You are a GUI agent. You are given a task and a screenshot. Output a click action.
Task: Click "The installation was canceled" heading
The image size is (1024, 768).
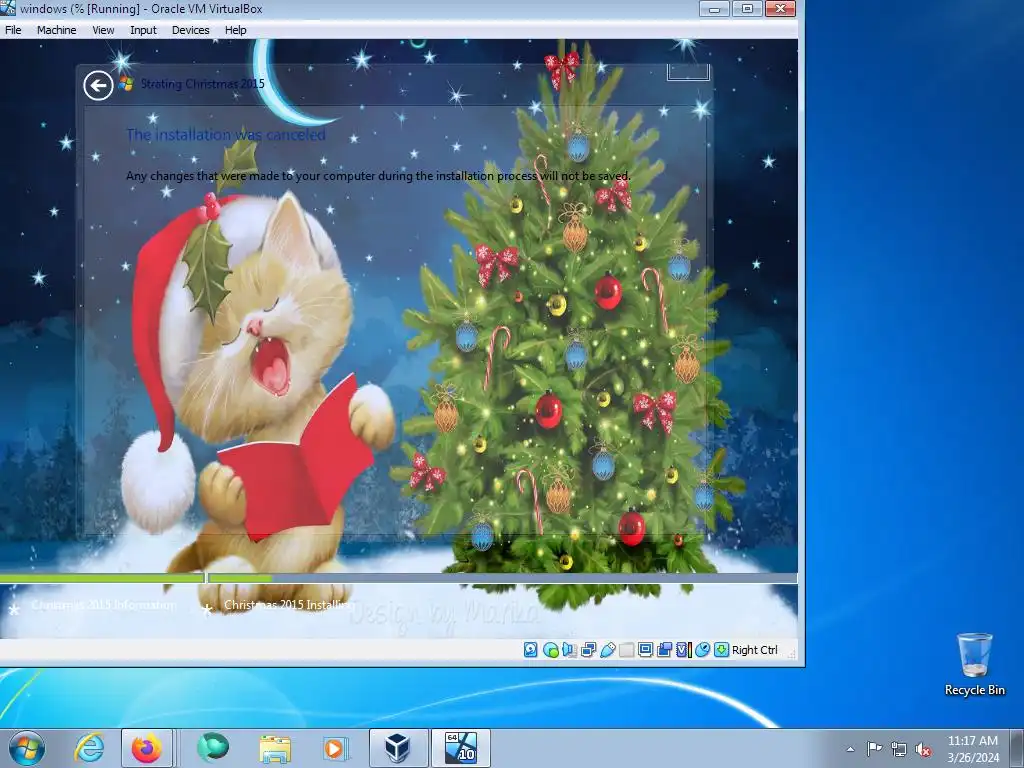tap(225, 135)
